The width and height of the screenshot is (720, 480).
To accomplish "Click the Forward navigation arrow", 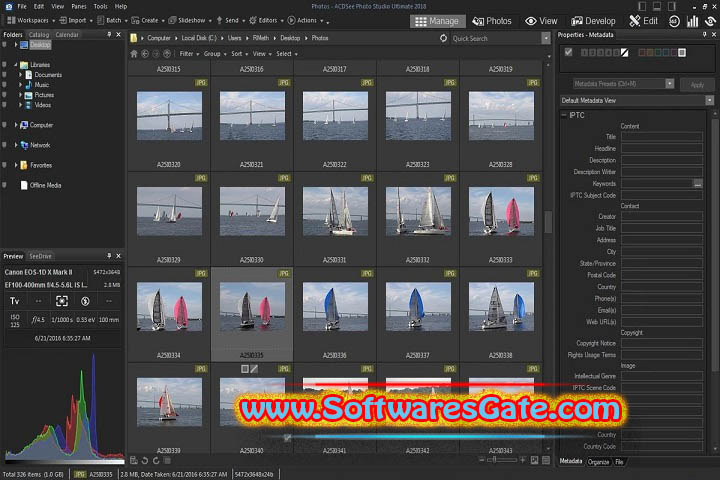I will pos(156,54).
